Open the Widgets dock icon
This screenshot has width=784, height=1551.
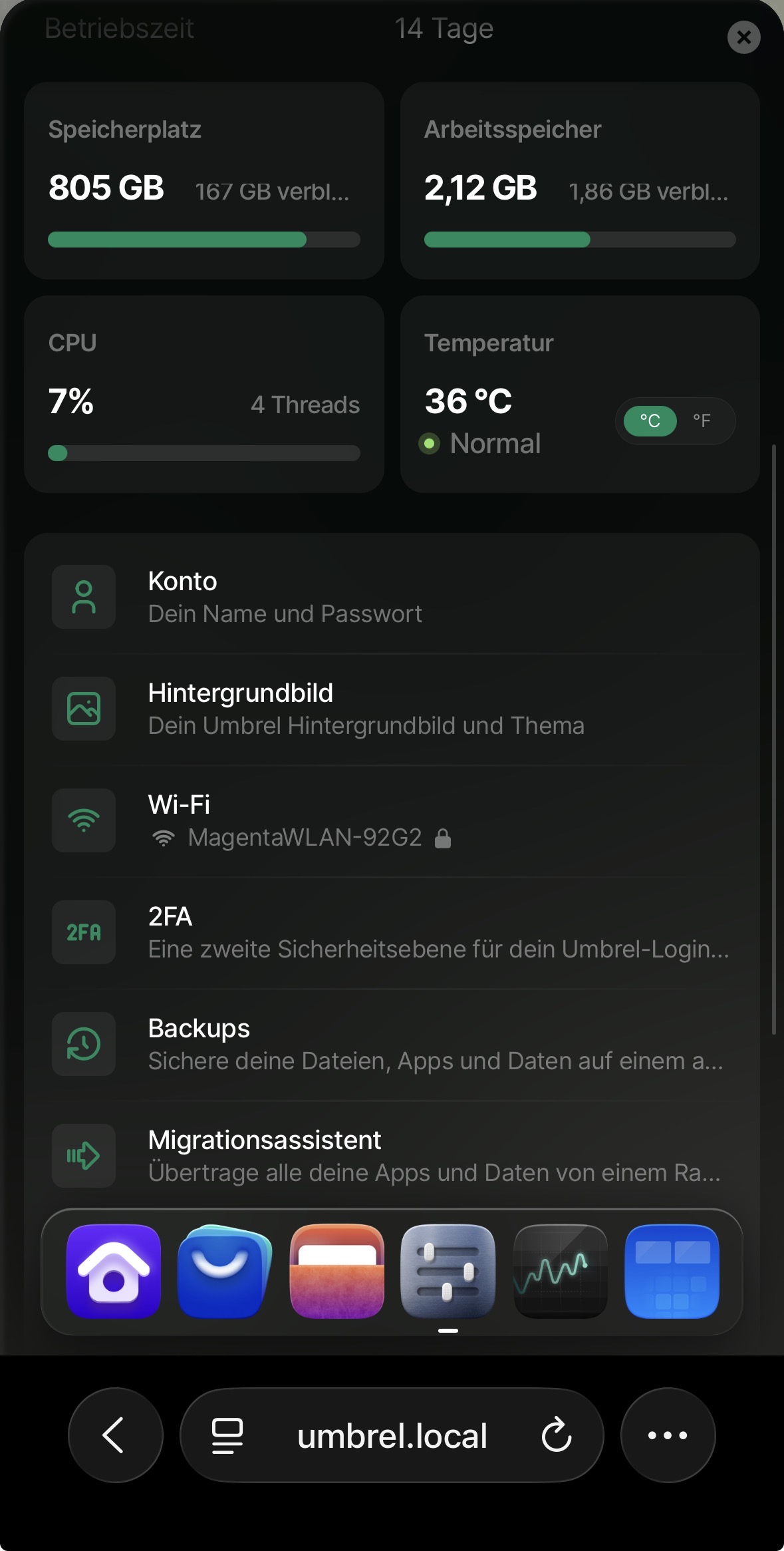click(x=672, y=1271)
